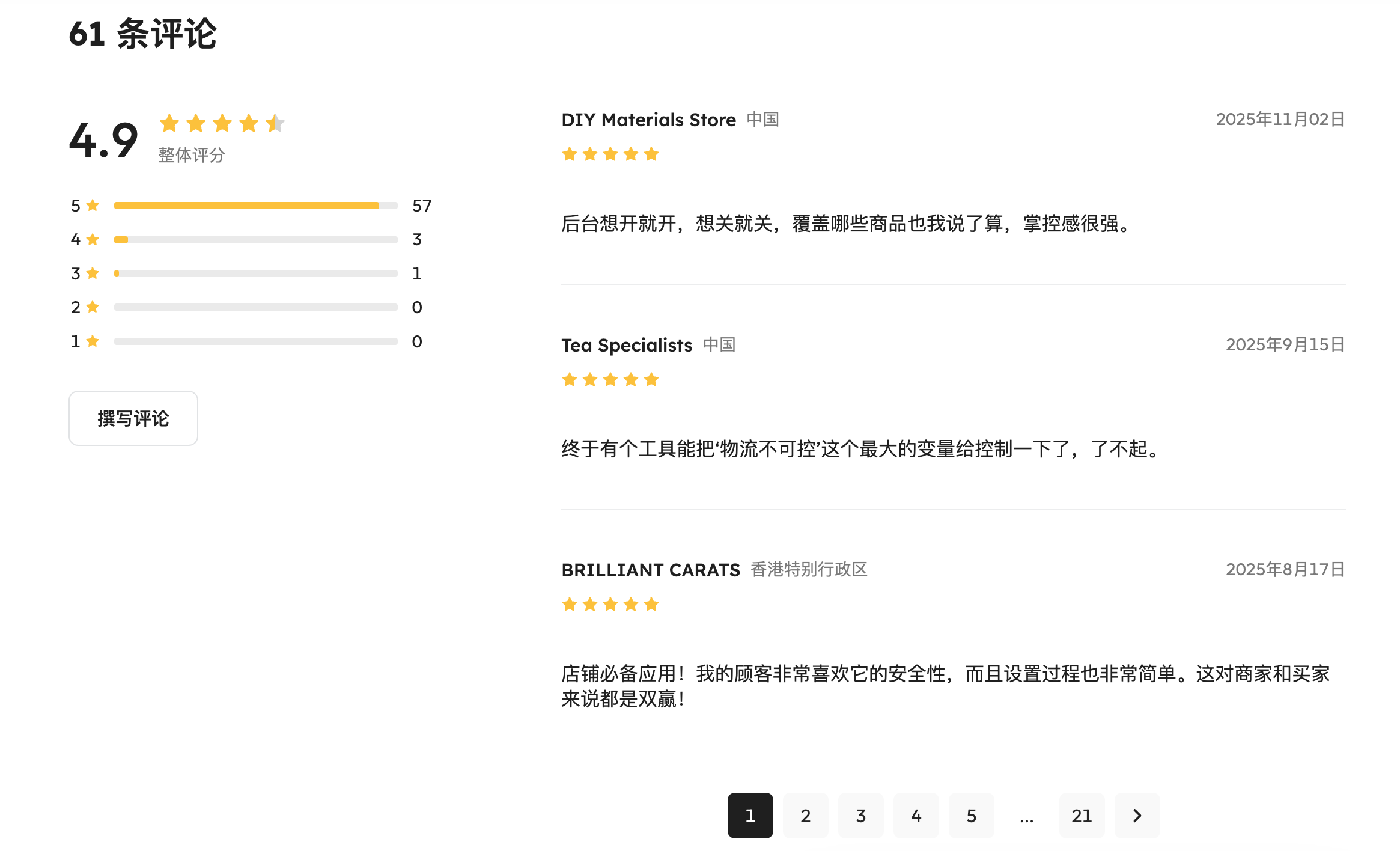Open Tea Specialists reviewer name

627,345
